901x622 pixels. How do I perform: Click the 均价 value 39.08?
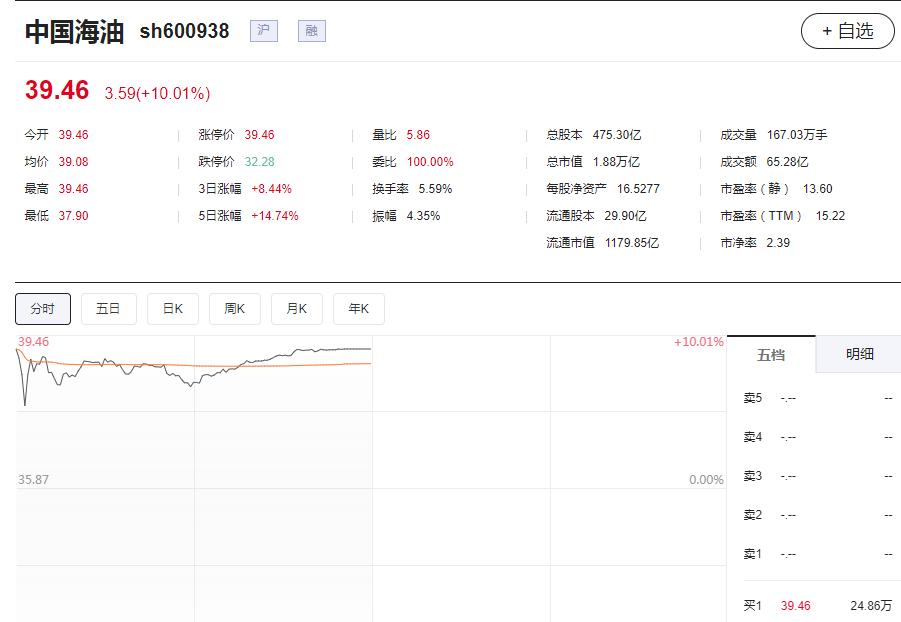point(74,162)
